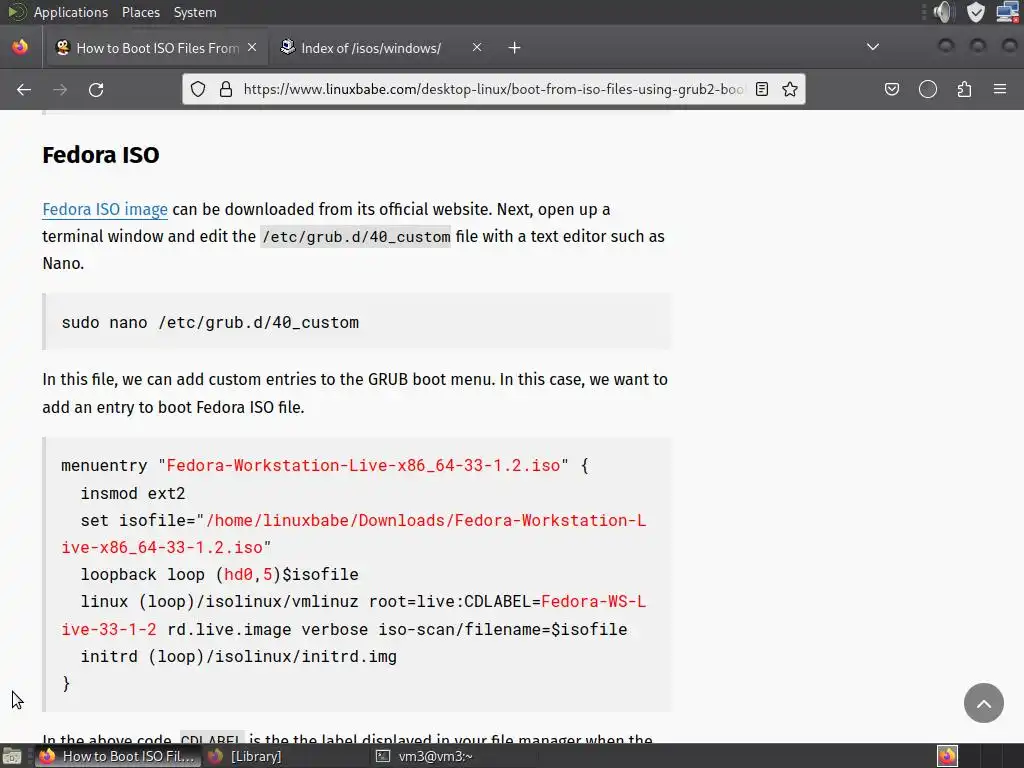Screen dimensions: 1024x768
Task: Open the Applications menu
Action: point(71,12)
